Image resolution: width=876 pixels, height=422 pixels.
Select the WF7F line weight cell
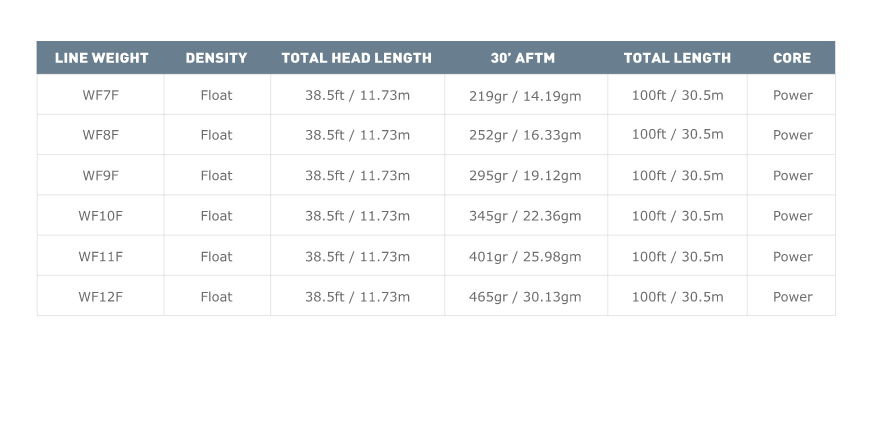click(101, 95)
